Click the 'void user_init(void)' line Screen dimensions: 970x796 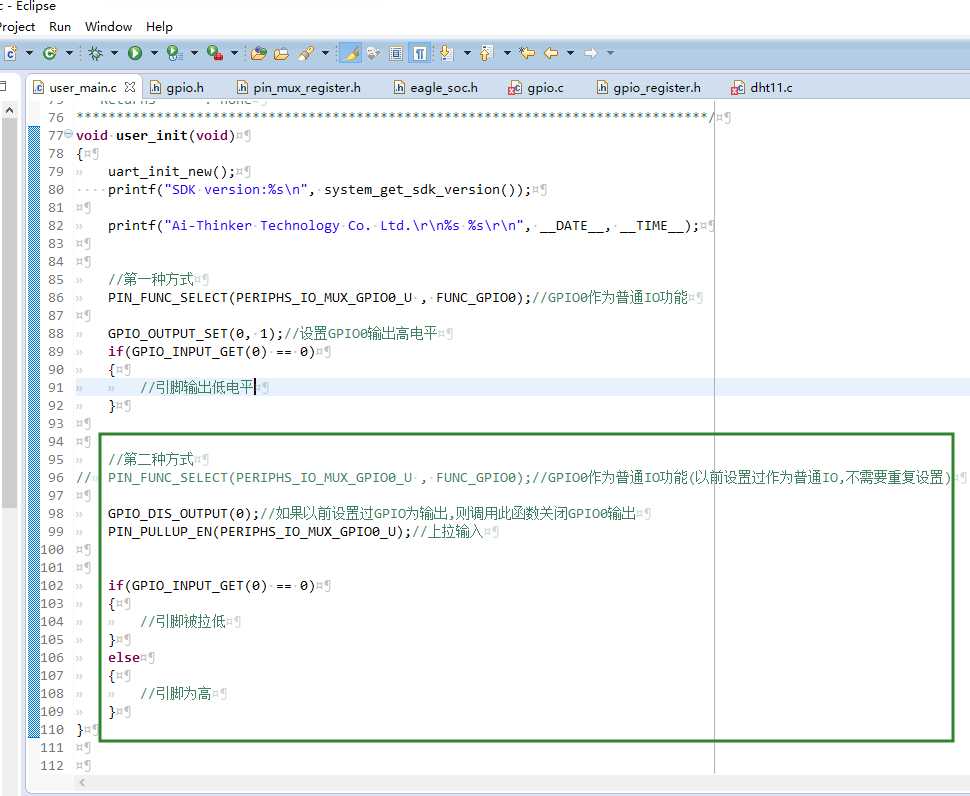(155, 135)
